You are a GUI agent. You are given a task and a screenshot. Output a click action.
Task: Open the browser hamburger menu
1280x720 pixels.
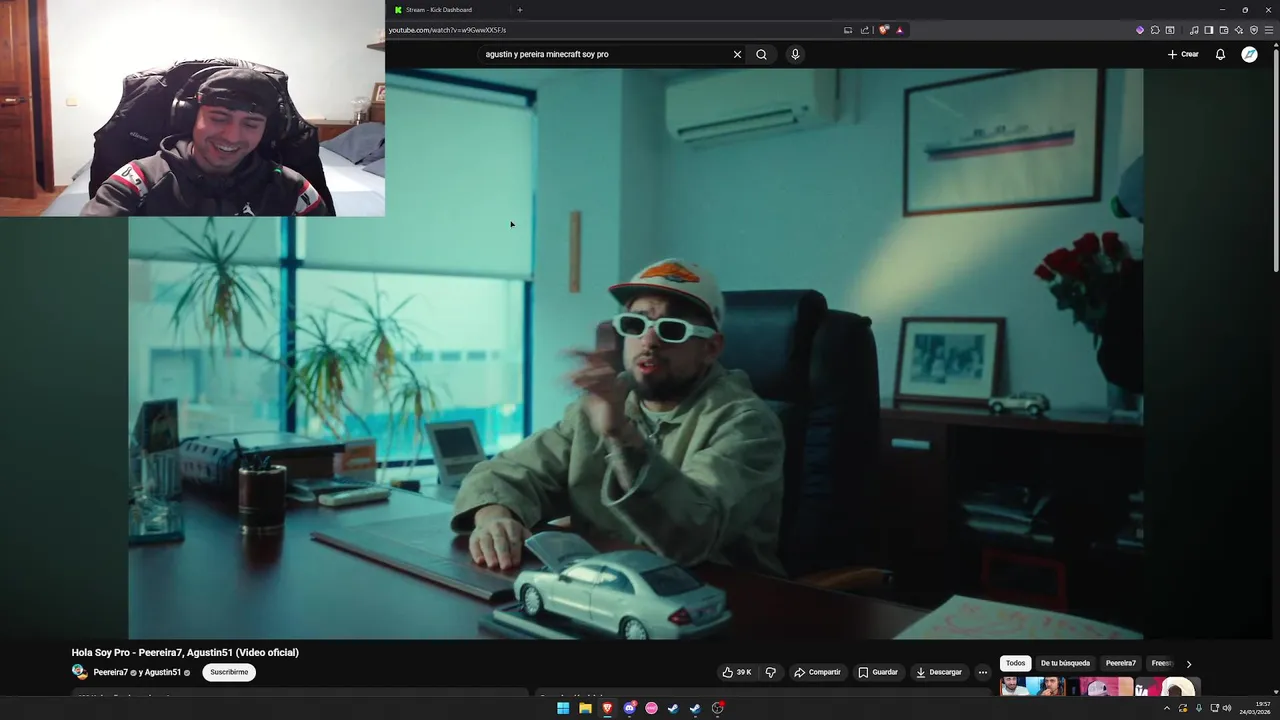point(1268,30)
